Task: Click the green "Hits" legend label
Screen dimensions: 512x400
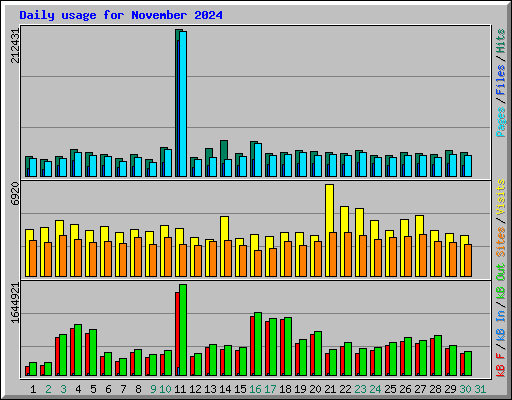Action: coord(501,41)
